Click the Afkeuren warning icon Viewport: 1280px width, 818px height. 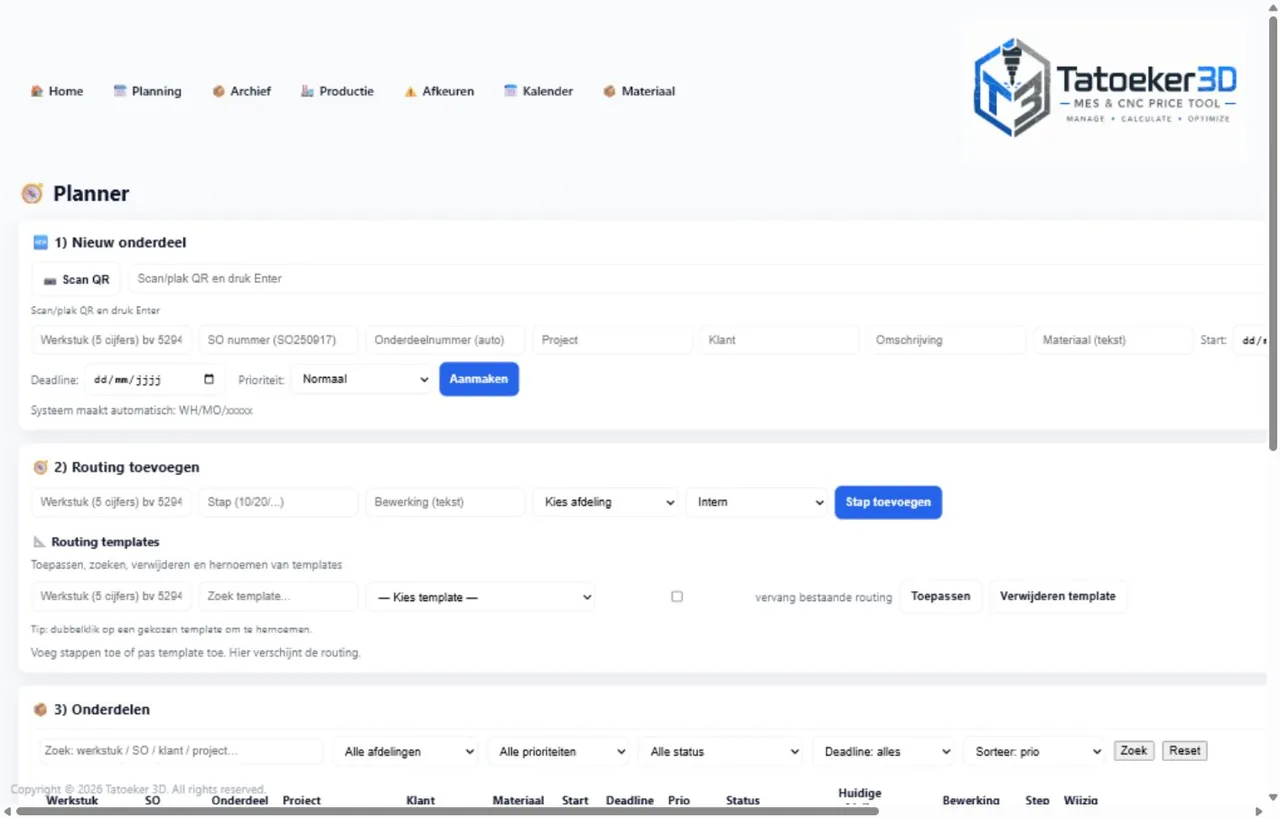tap(410, 91)
